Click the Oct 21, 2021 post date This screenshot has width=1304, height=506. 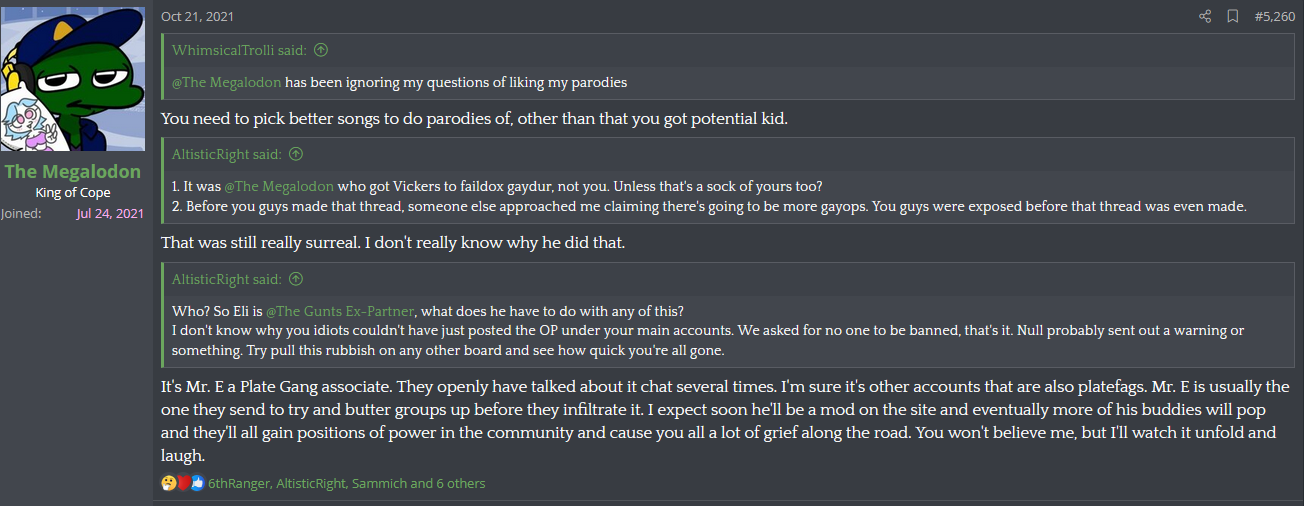coord(197,16)
